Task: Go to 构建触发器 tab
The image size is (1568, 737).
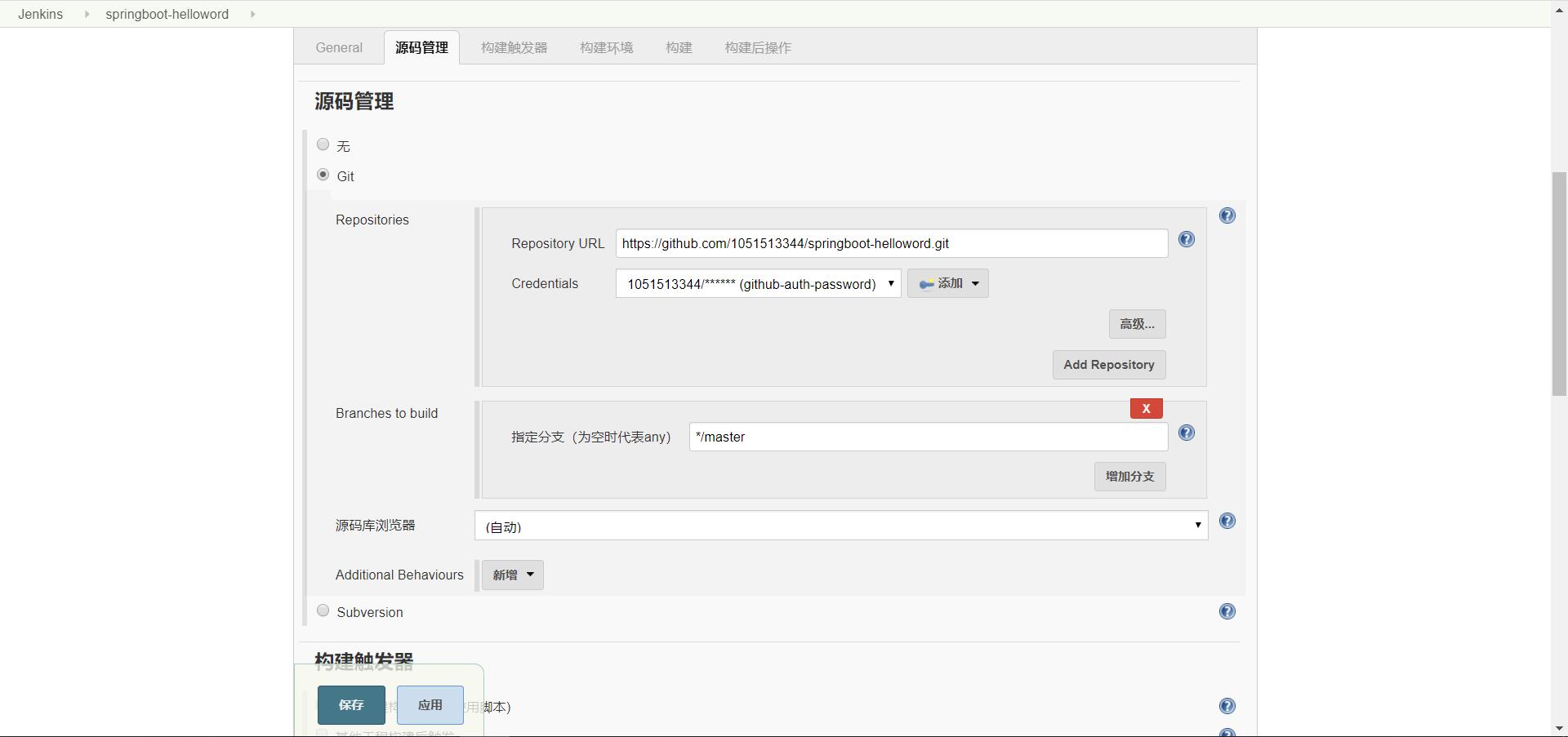Action: point(514,47)
